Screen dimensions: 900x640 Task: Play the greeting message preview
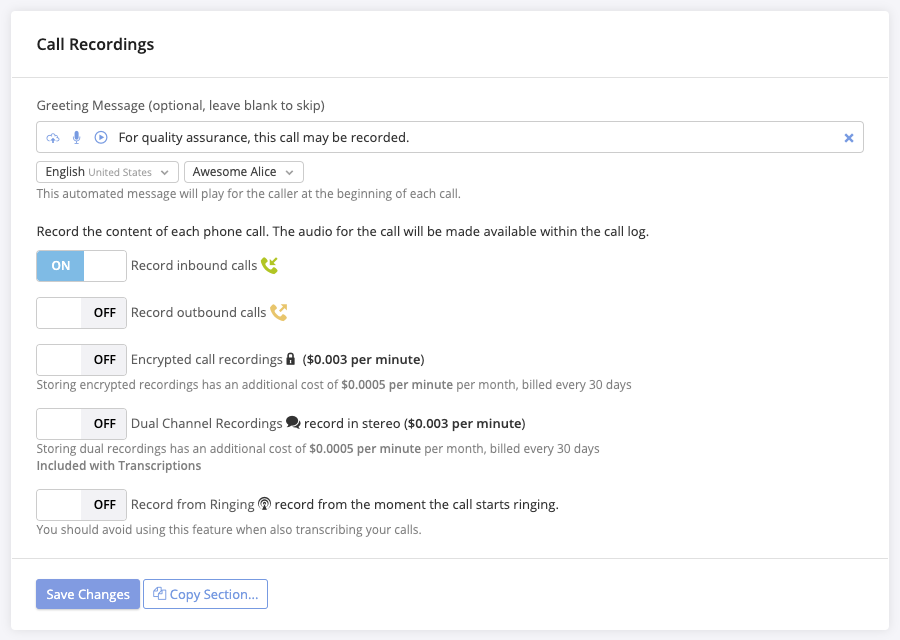[101, 138]
